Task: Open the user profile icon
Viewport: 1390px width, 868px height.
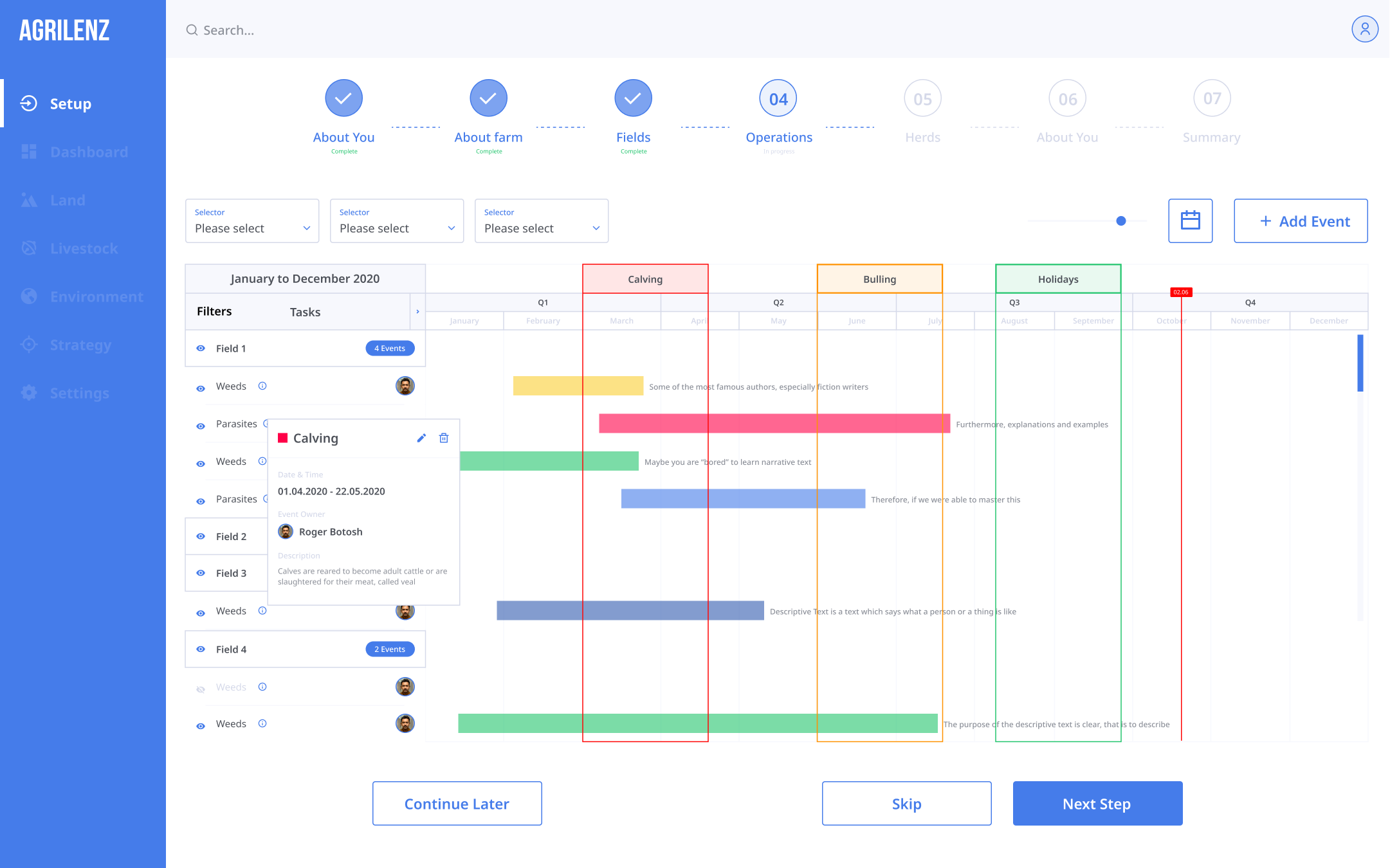Action: pos(1364,30)
